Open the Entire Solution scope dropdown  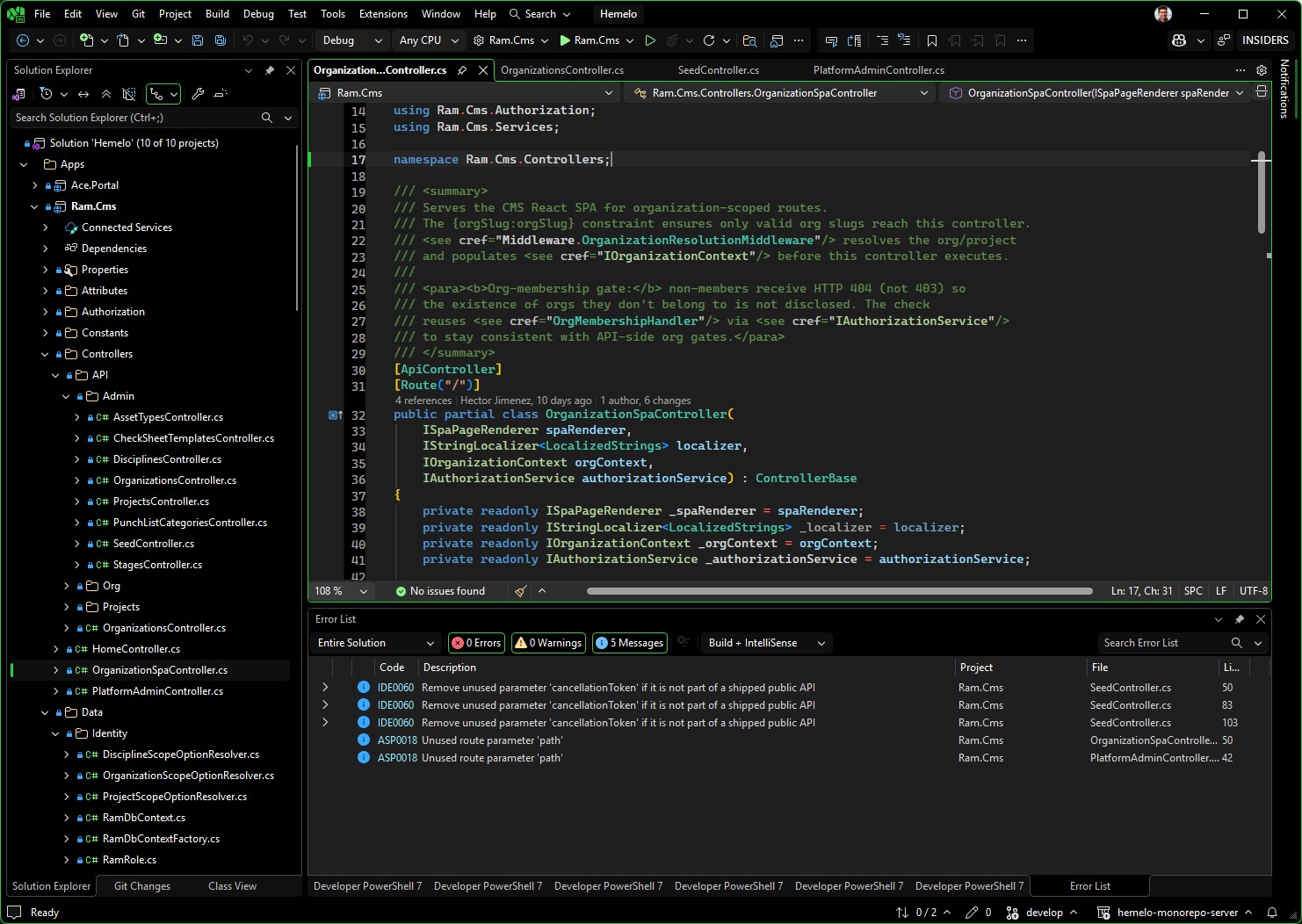(376, 643)
